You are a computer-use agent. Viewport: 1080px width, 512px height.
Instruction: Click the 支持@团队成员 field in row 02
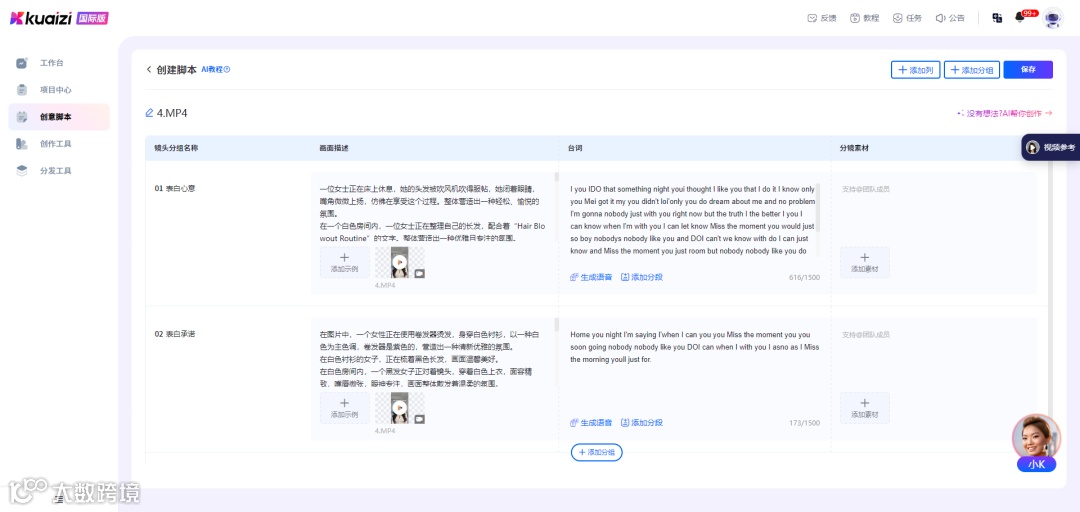866,334
